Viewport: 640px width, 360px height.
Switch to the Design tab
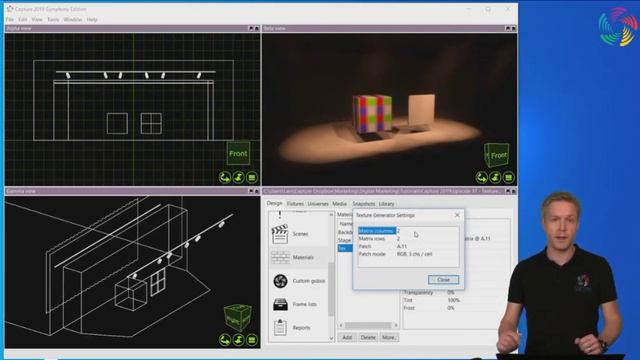[274, 203]
